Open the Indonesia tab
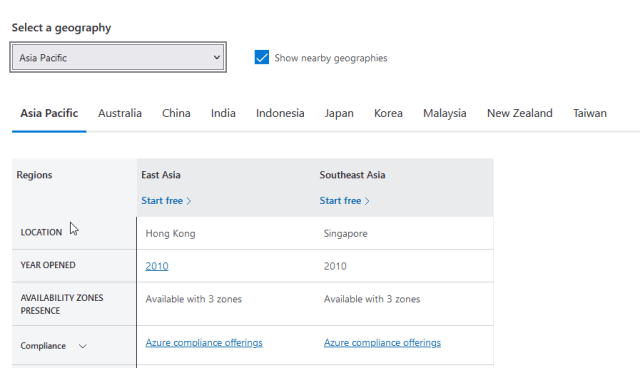Viewport: 640px width, 368px height. pos(280,113)
